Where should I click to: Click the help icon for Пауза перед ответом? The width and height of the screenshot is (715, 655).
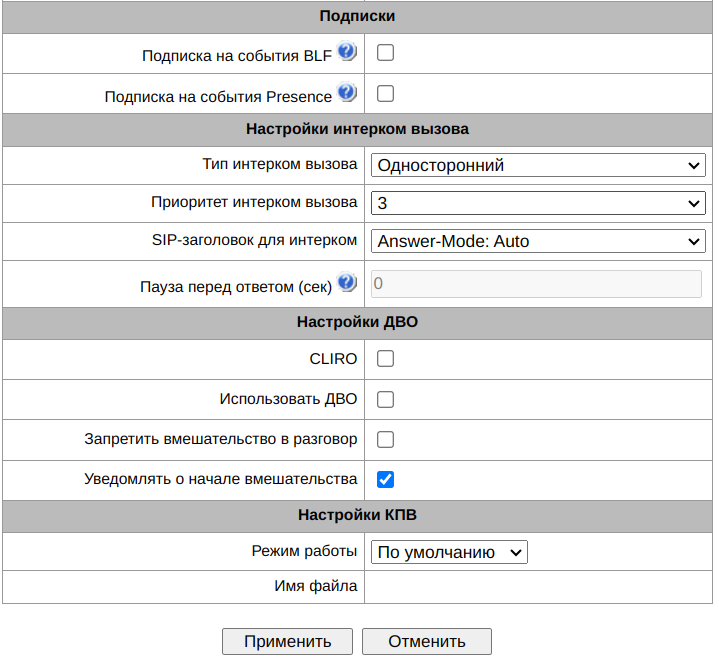(347, 282)
